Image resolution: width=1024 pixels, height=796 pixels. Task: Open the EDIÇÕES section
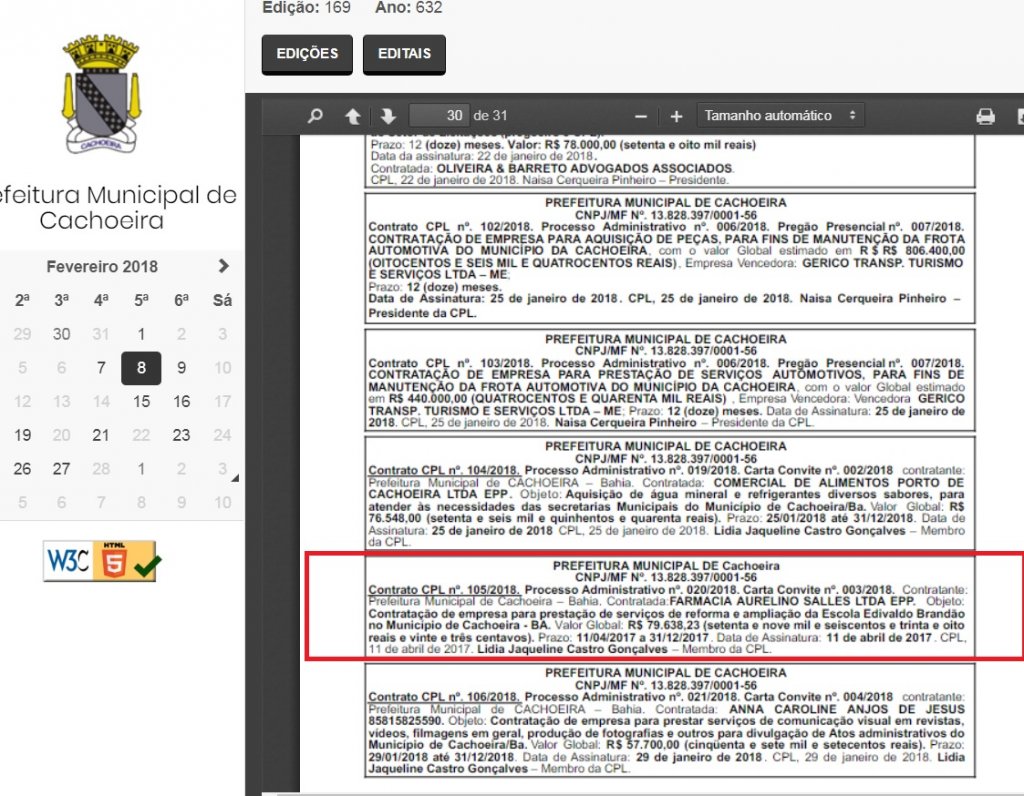[x=307, y=54]
